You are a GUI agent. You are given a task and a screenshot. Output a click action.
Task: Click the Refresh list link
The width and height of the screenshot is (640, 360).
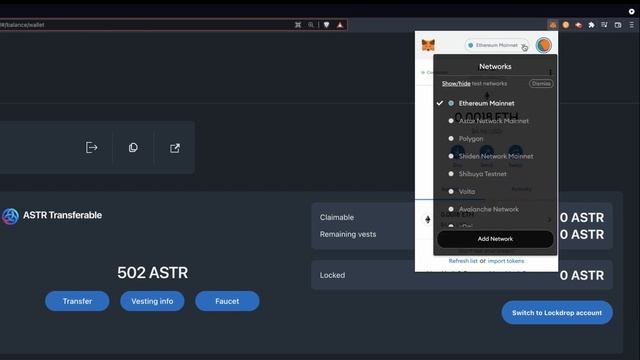[463, 260]
